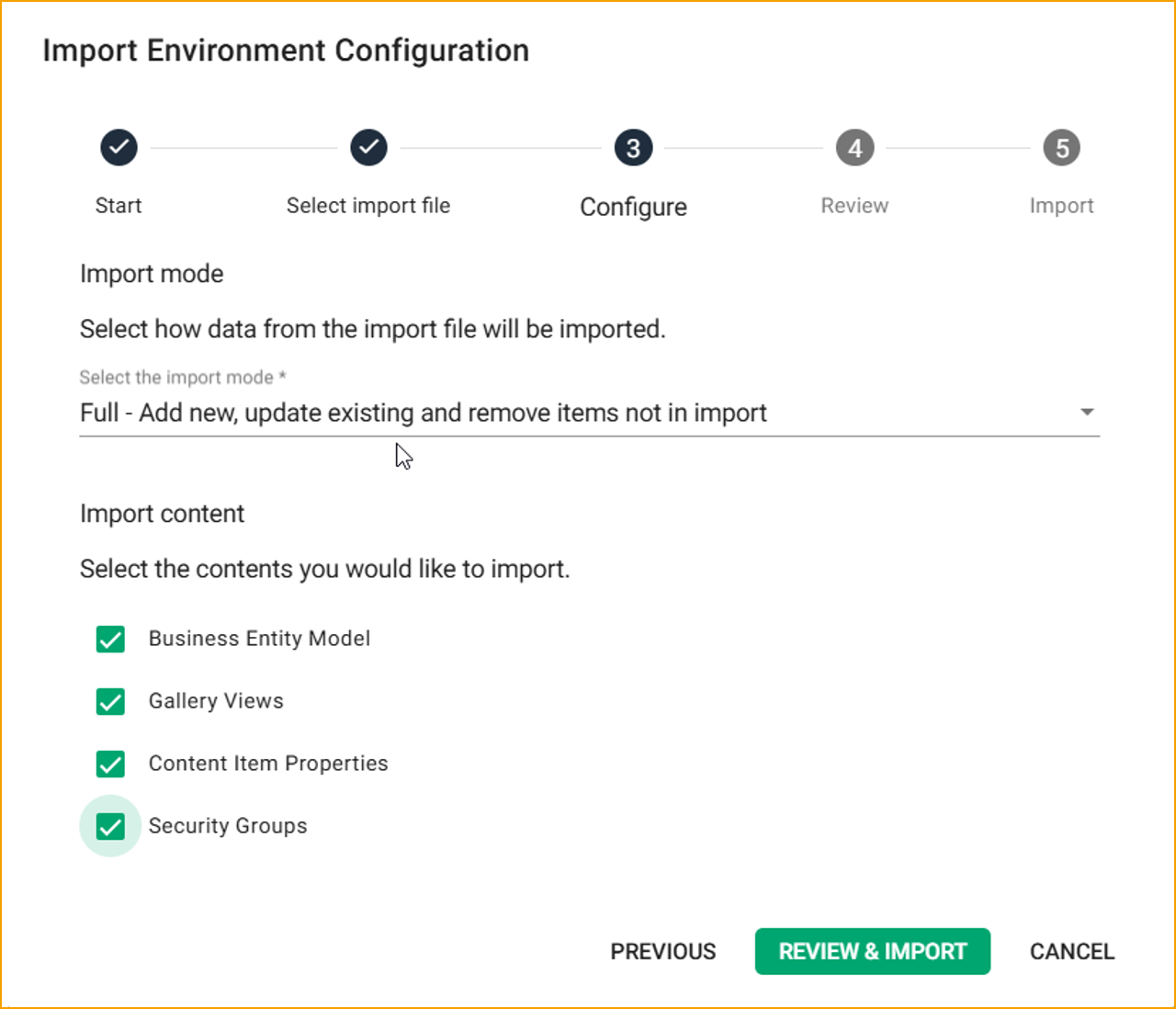Click the REVIEW & IMPORT button

873,951
